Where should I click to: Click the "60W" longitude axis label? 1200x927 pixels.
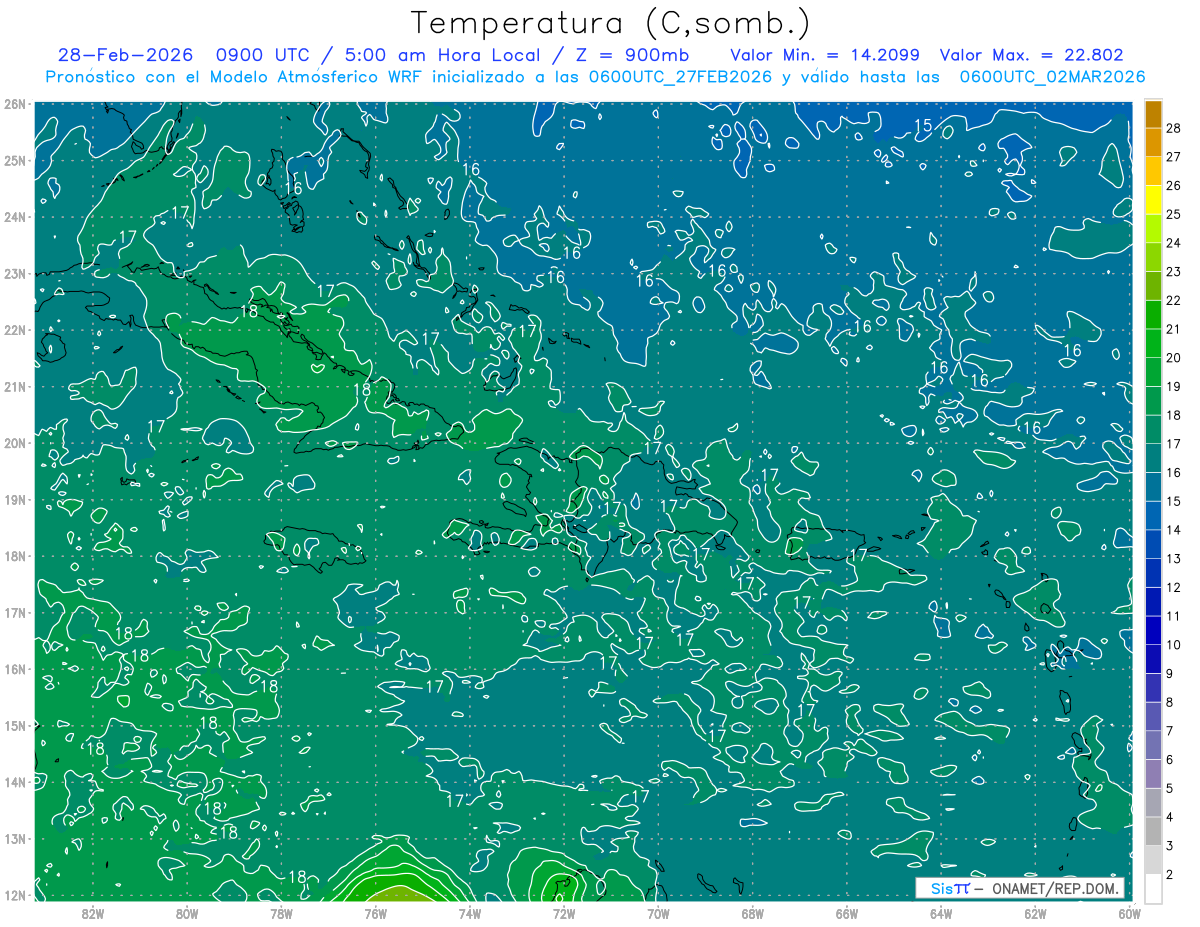(x=1128, y=912)
